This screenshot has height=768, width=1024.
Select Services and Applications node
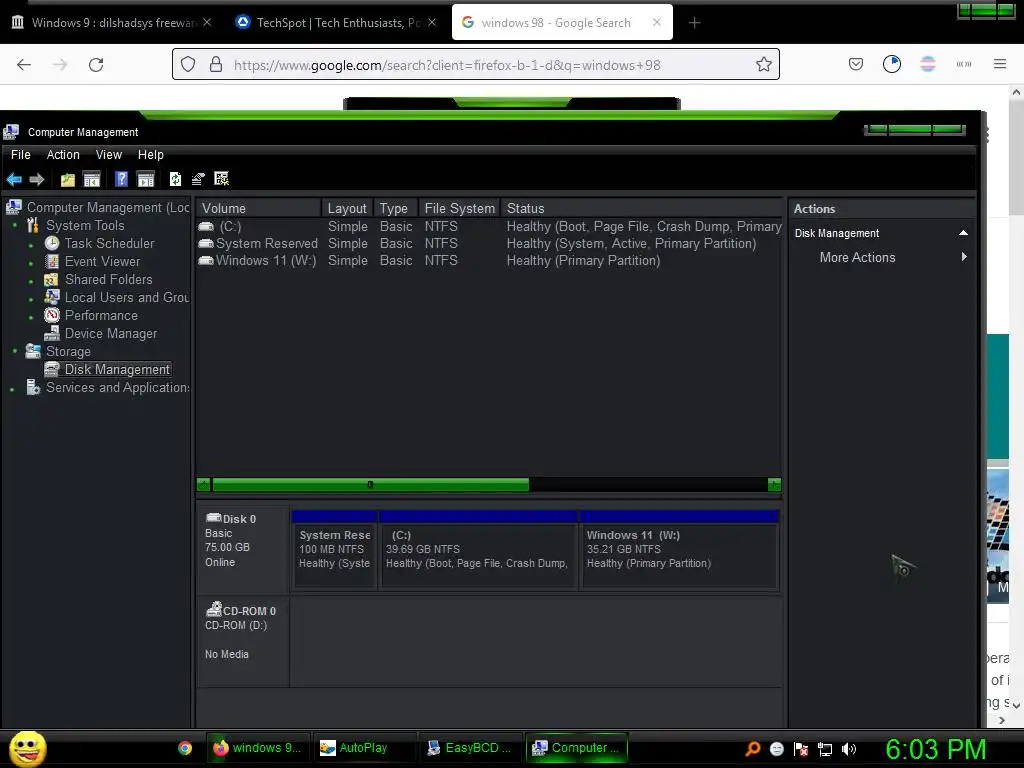click(x=117, y=388)
